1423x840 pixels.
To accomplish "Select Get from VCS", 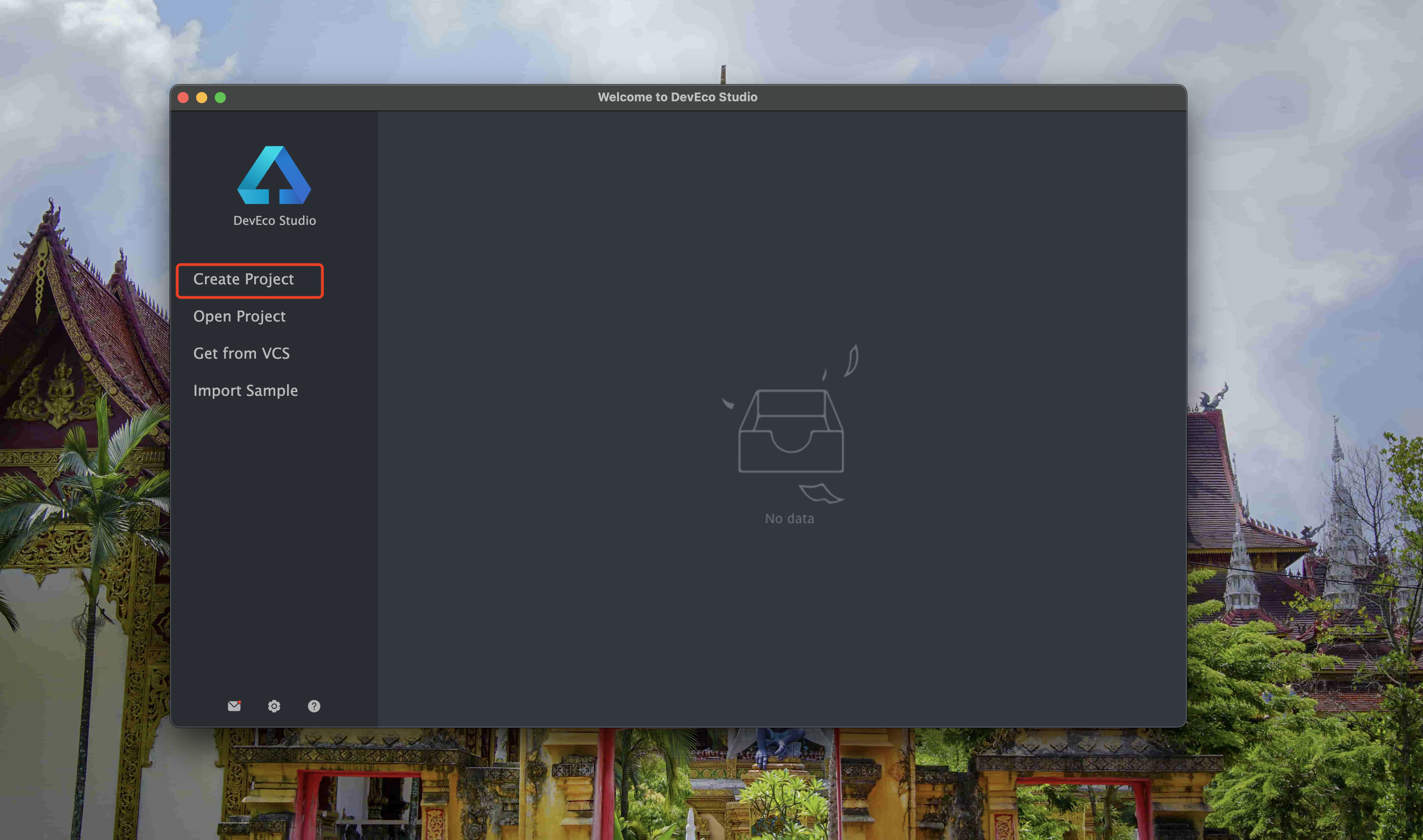I will tap(241, 353).
